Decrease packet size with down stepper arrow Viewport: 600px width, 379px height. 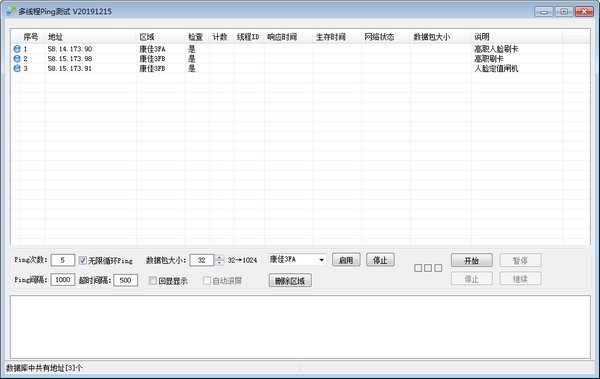(219, 263)
